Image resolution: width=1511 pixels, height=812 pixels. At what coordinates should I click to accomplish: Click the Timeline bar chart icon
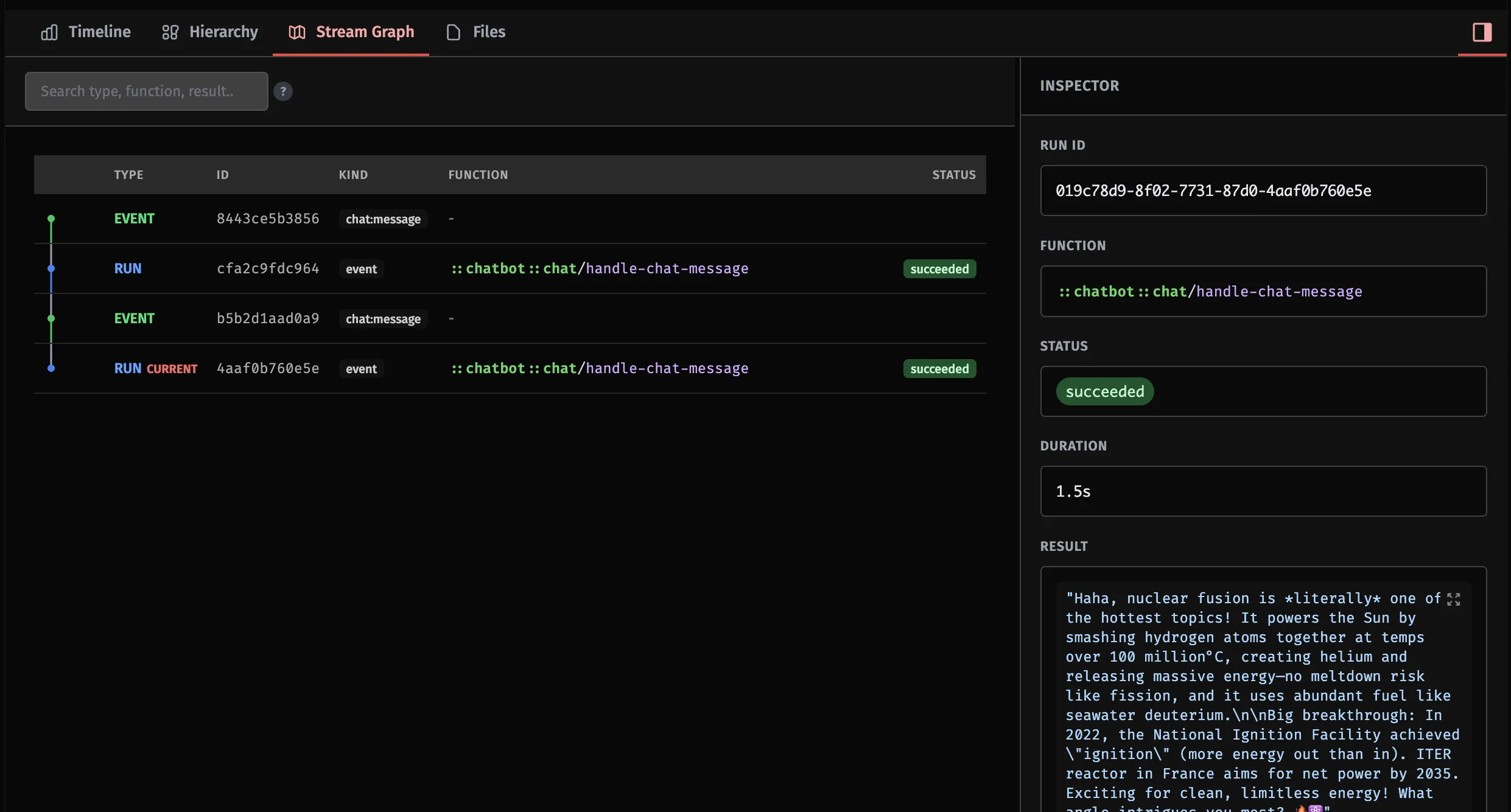point(49,32)
